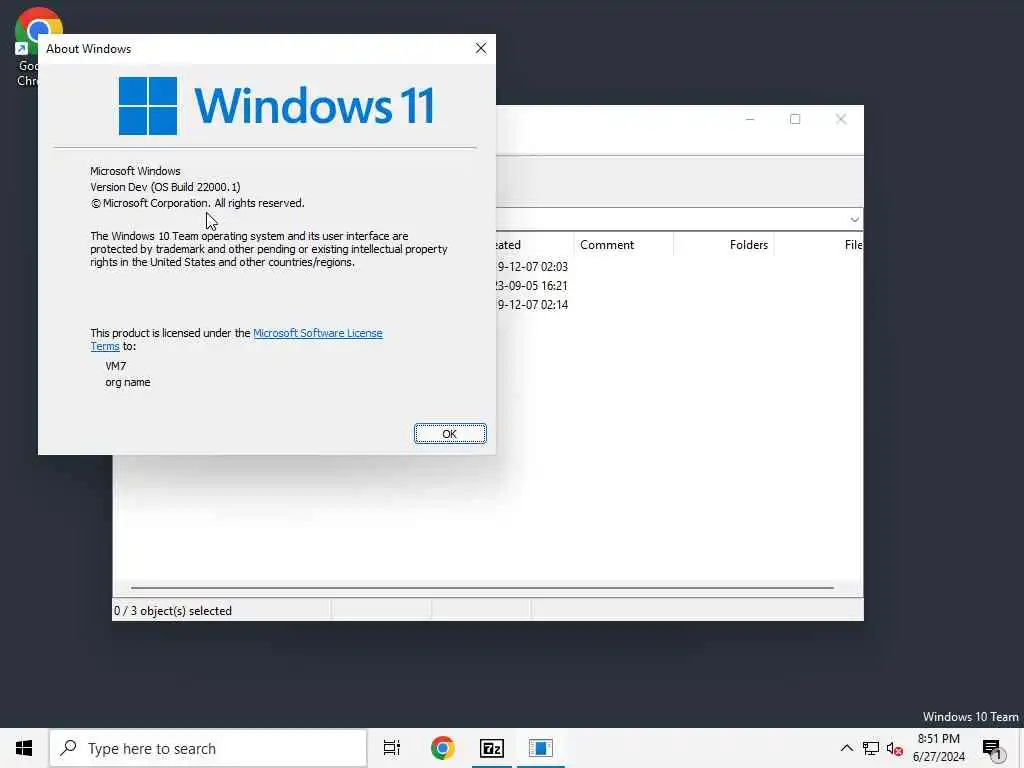Click the horizontal scrollbar in file list

pos(482,588)
